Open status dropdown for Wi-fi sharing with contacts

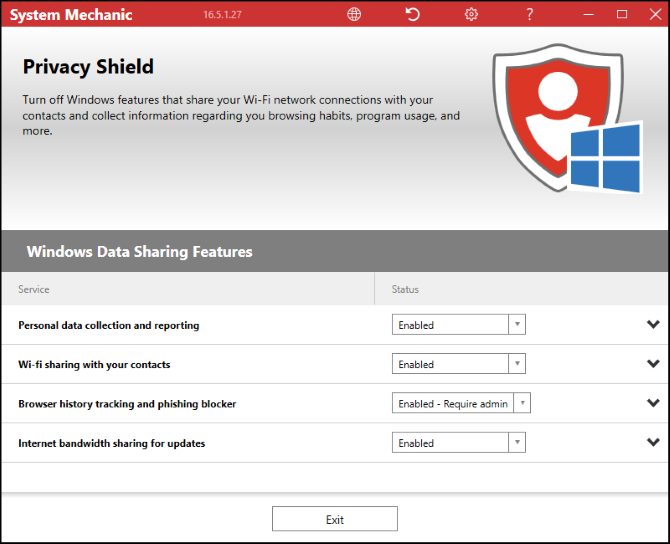click(458, 364)
